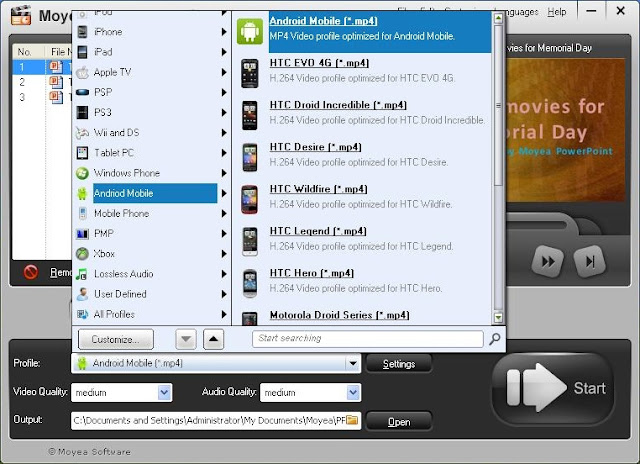Image resolution: width=640 pixels, height=464 pixels.
Task: Click the Lossless Audio music note icon
Action: point(82,274)
